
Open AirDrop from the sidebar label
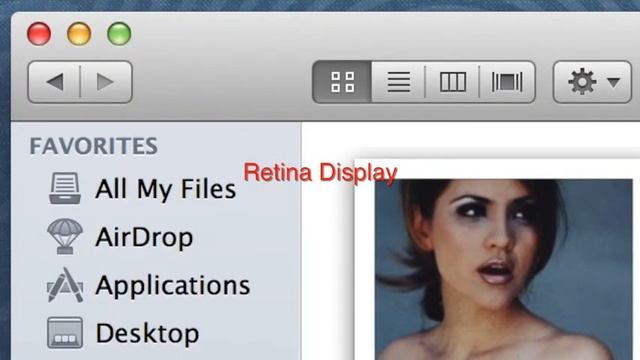144,238
